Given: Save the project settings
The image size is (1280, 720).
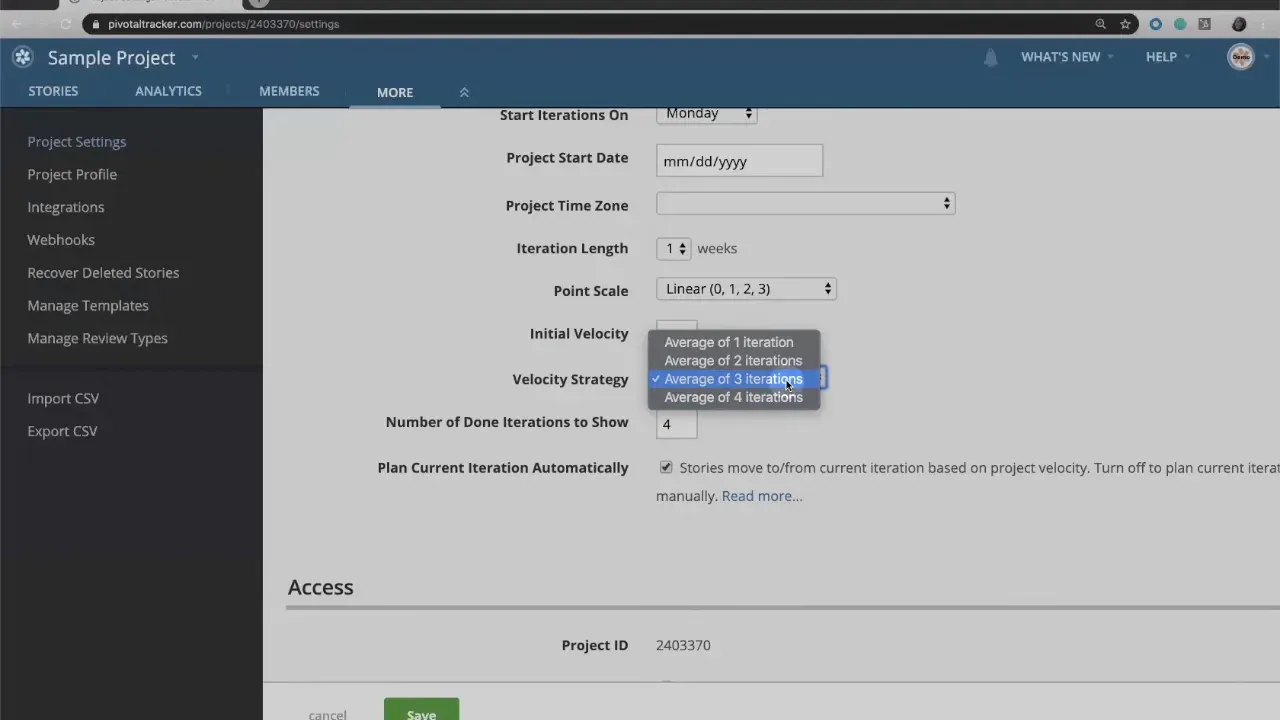Looking at the screenshot, I should [x=421, y=712].
